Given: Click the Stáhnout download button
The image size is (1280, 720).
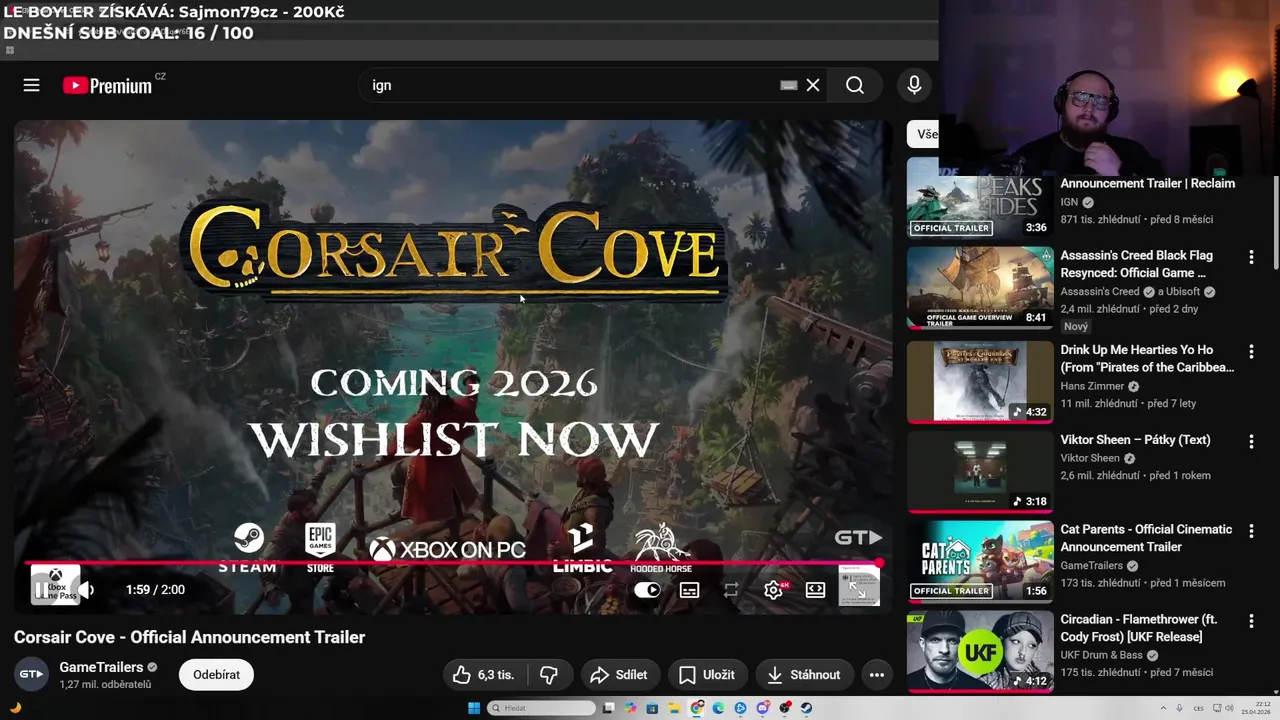Looking at the screenshot, I should tap(803, 675).
